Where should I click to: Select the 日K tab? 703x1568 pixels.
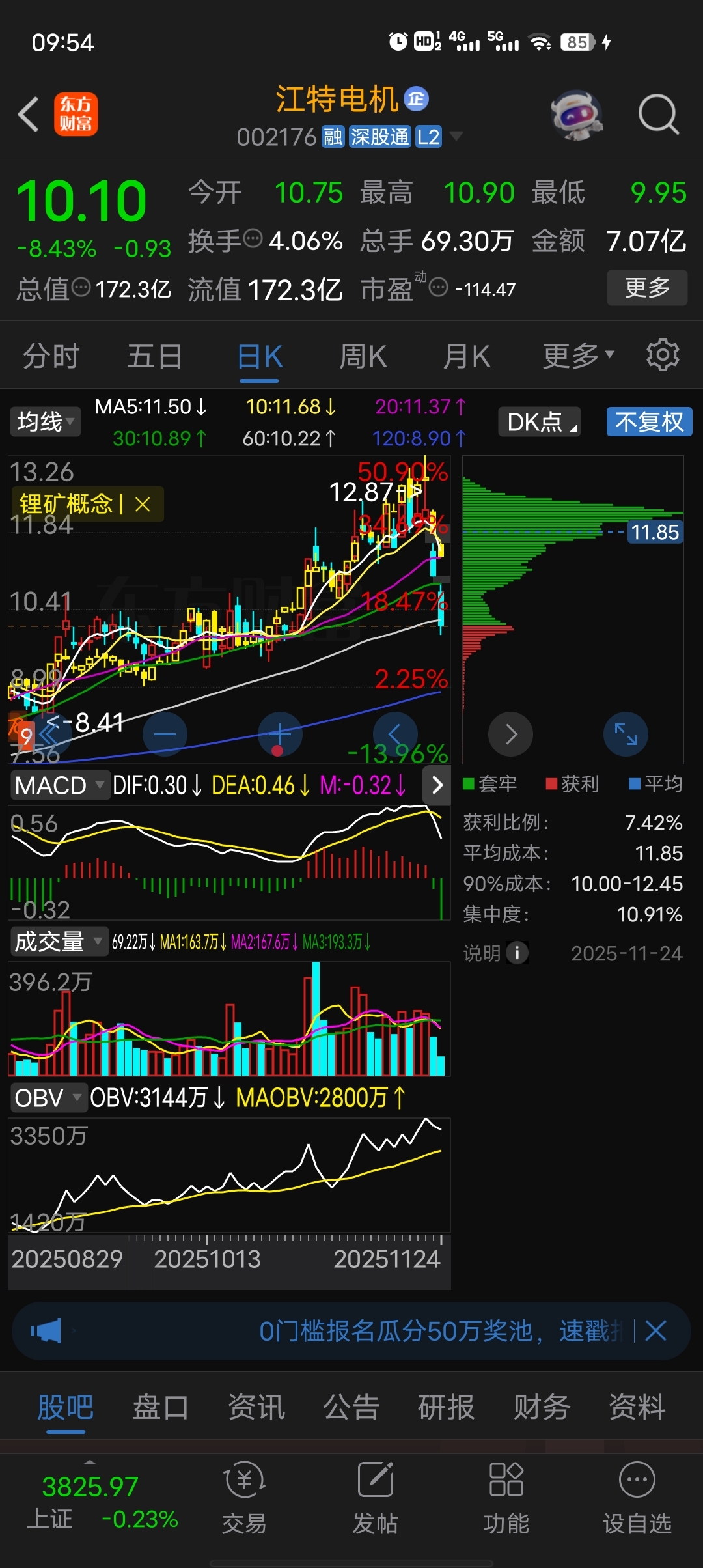point(259,356)
